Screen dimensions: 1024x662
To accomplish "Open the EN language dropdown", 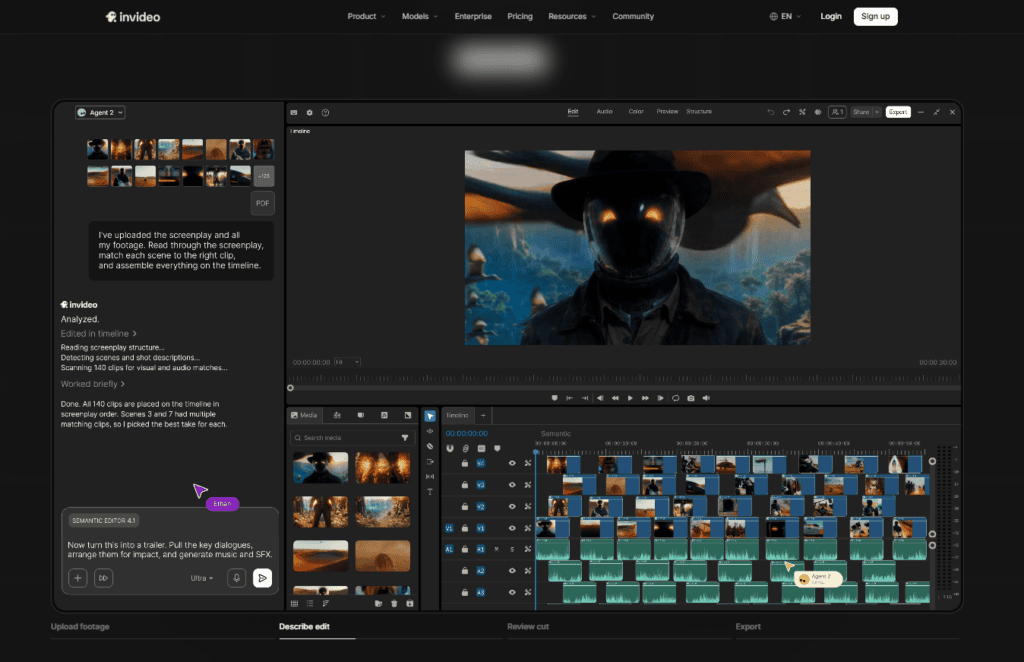I will pos(785,16).
